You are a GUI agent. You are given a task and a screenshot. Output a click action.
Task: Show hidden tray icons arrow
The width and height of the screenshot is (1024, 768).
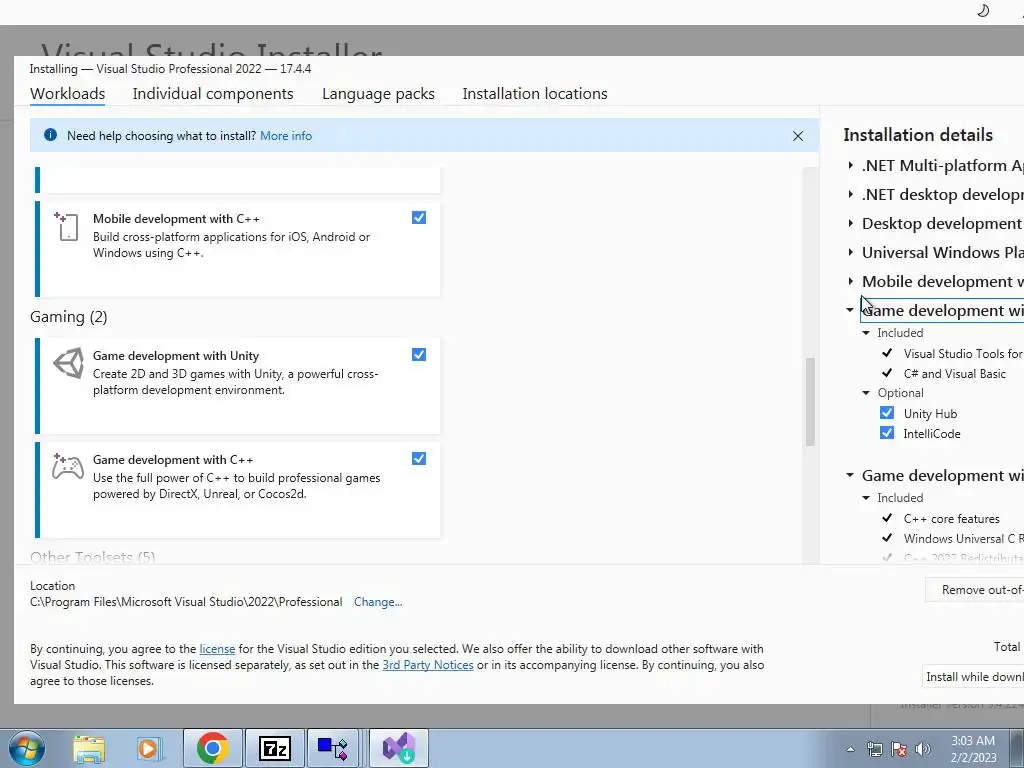(850, 749)
